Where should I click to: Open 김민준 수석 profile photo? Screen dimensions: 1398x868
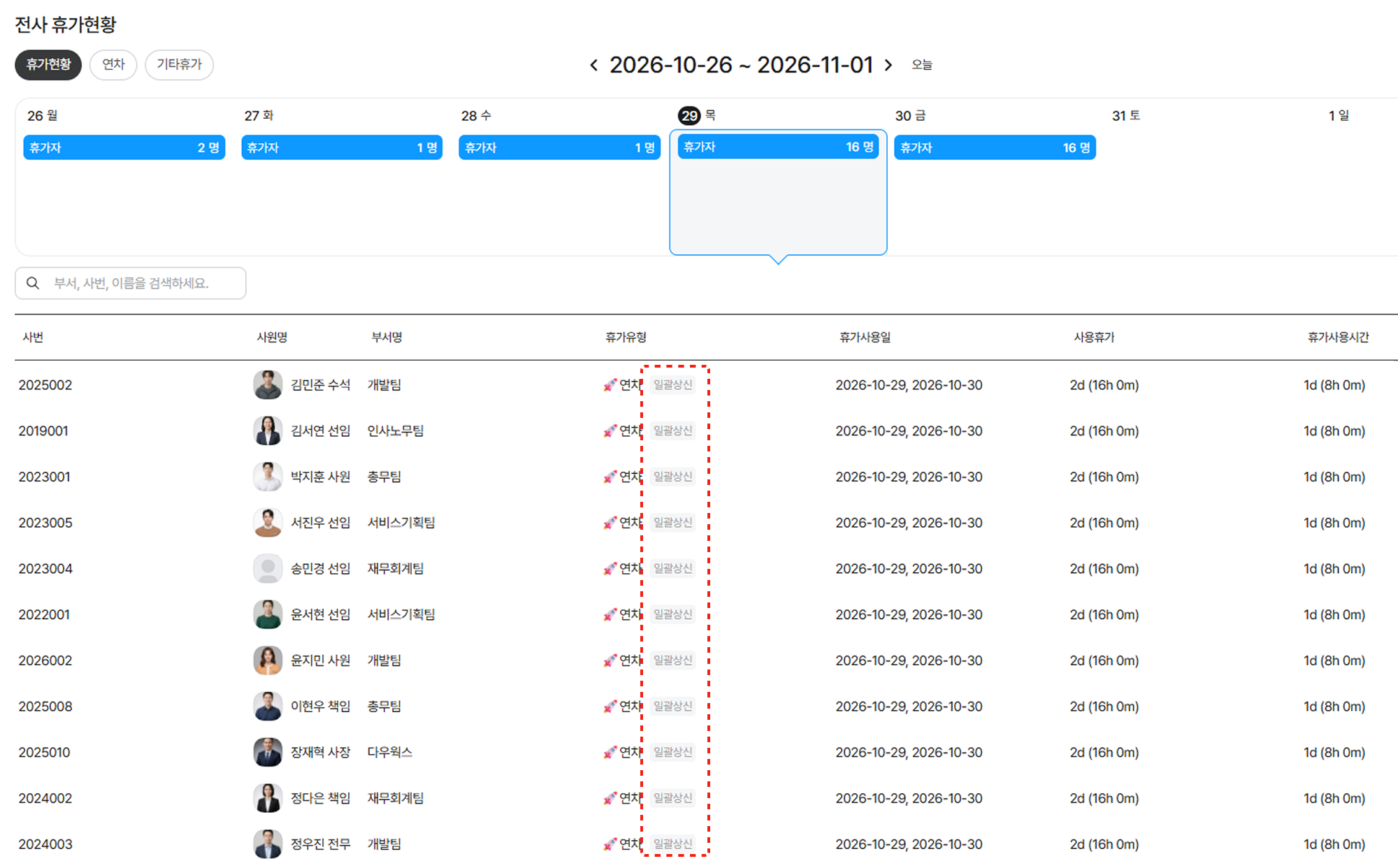tap(268, 385)
